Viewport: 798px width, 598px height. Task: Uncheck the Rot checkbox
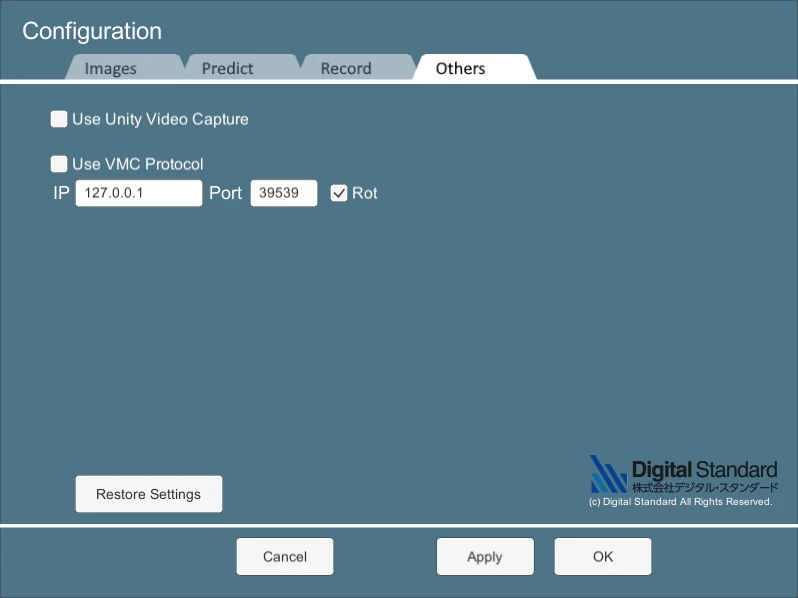(339, 193)
